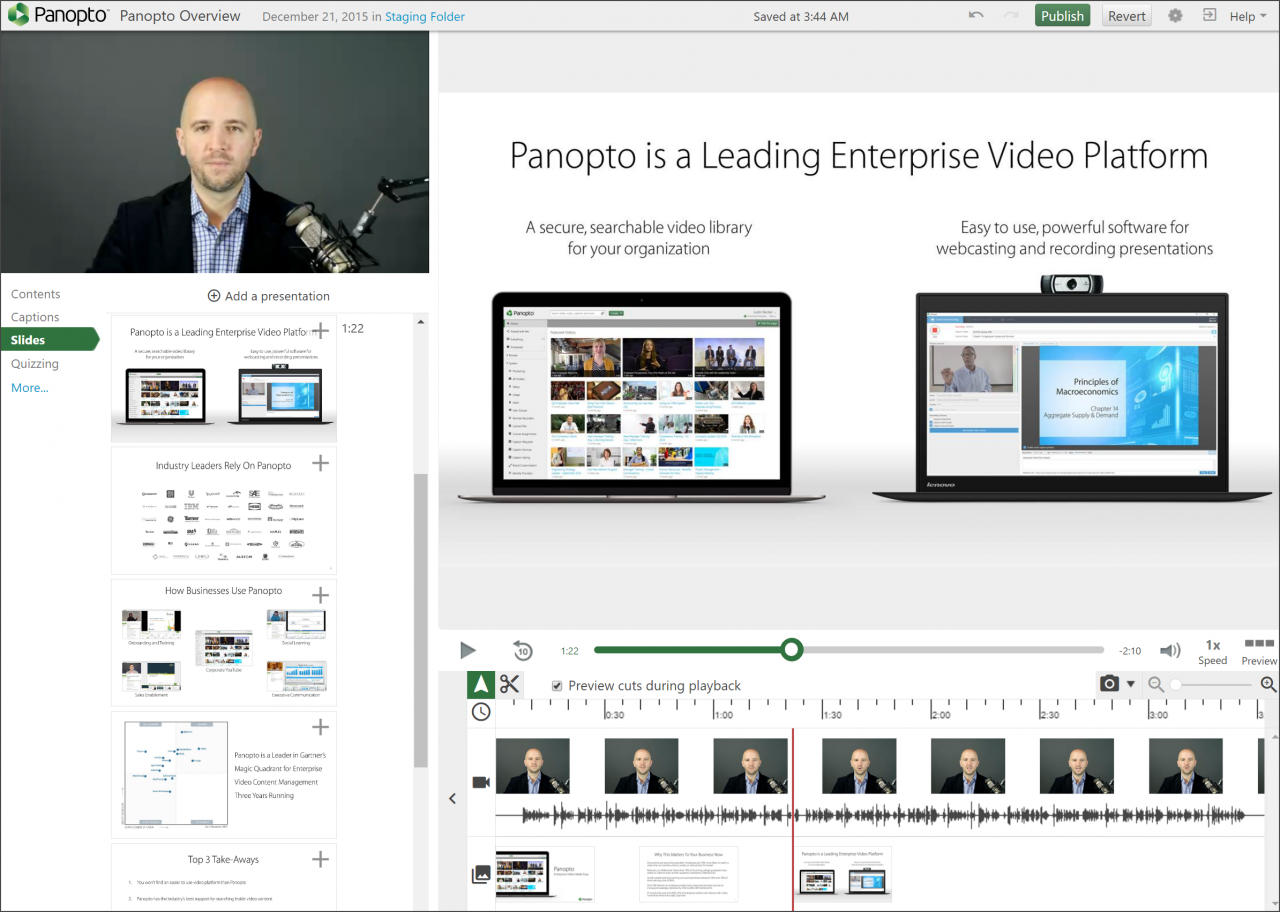The width and height of the screenshot is (1280, 912).
Task: Play the video
Action: pyautogui.click(x=467, y=651)
